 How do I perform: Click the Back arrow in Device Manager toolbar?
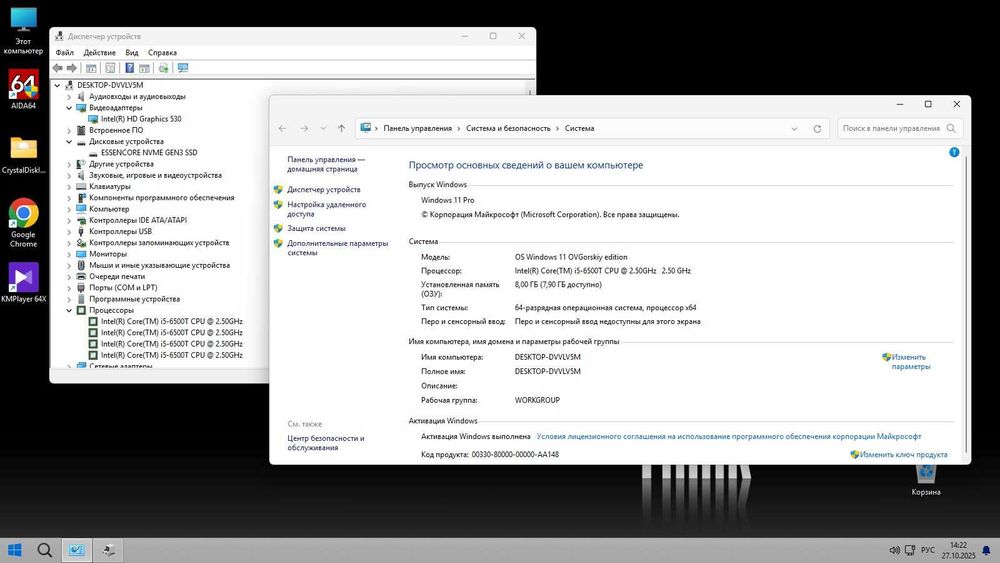tap(57, 68)
